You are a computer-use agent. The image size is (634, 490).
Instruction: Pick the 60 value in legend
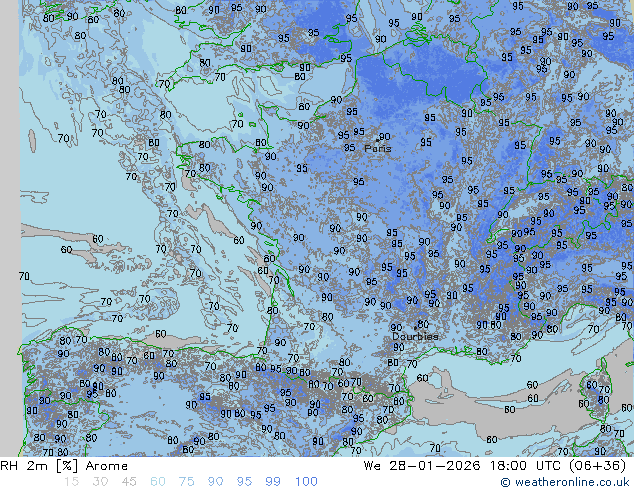click(158, 482)
